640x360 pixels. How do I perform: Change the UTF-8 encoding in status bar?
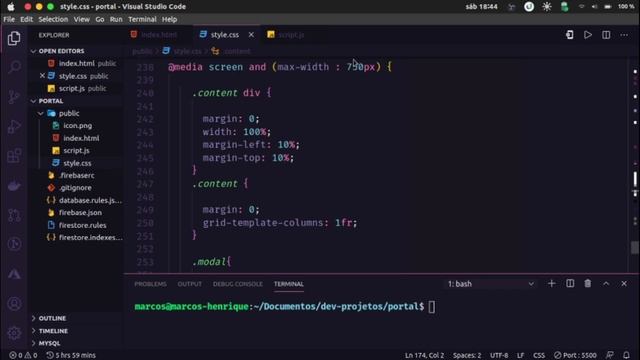point(499,355)
